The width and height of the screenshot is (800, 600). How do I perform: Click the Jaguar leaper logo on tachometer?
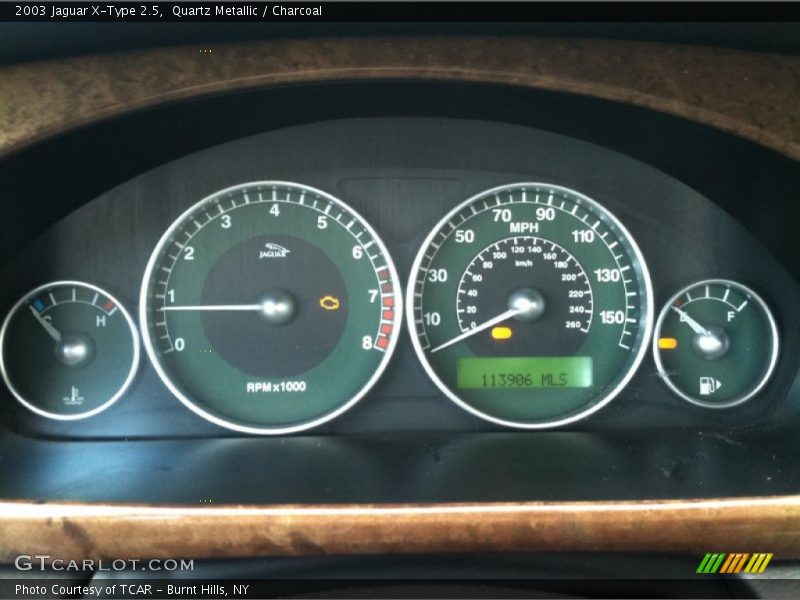coord(274,250)
